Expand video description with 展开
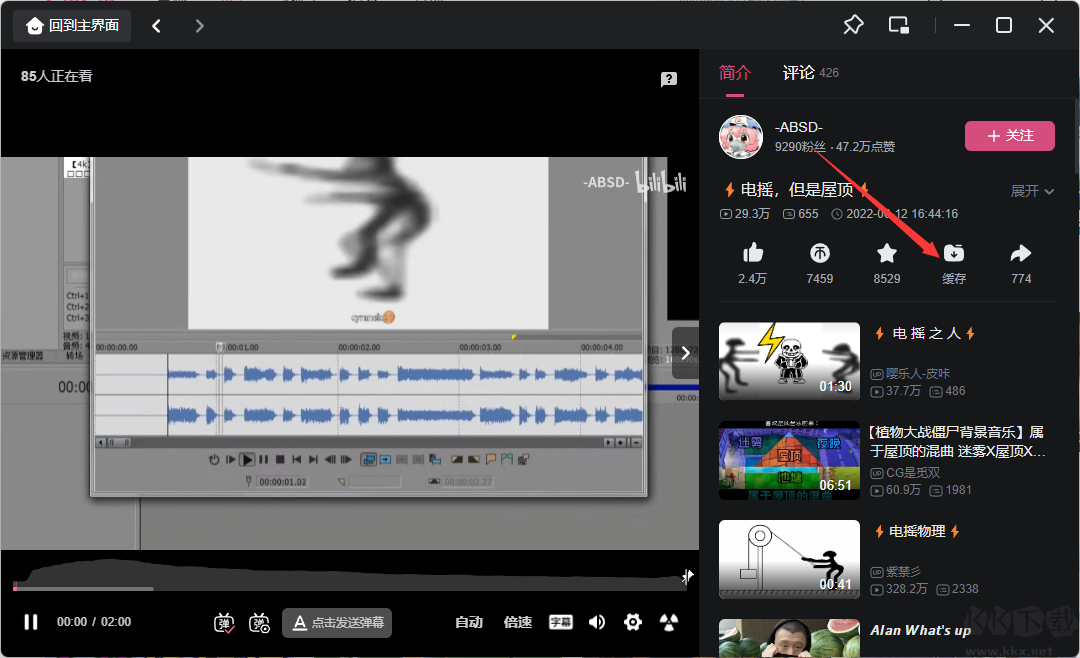1080x658 pixels. click(x=1032, y=191)
